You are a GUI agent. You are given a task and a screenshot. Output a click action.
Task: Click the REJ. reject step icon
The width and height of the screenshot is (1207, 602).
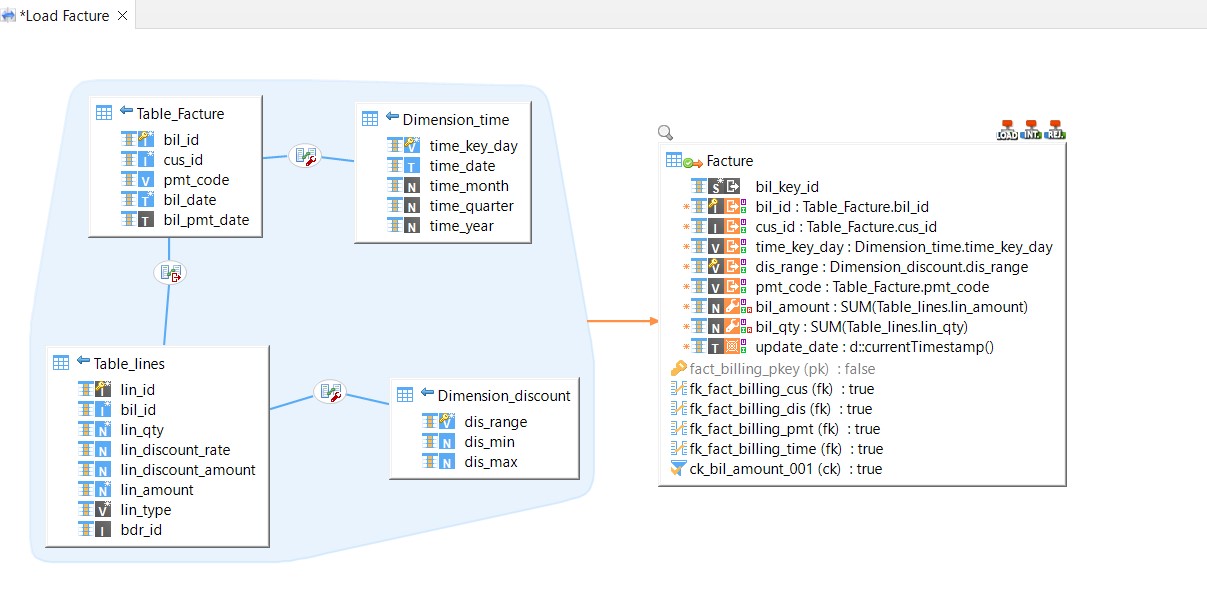point(1055,130)
